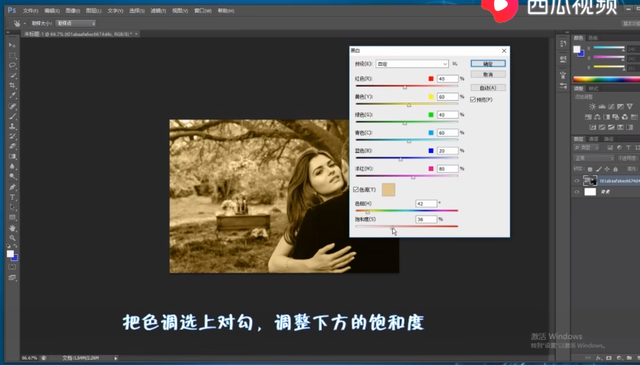Open the layer blend mode dropdown
Screen dimensions: 640x365
click(594, 158)
